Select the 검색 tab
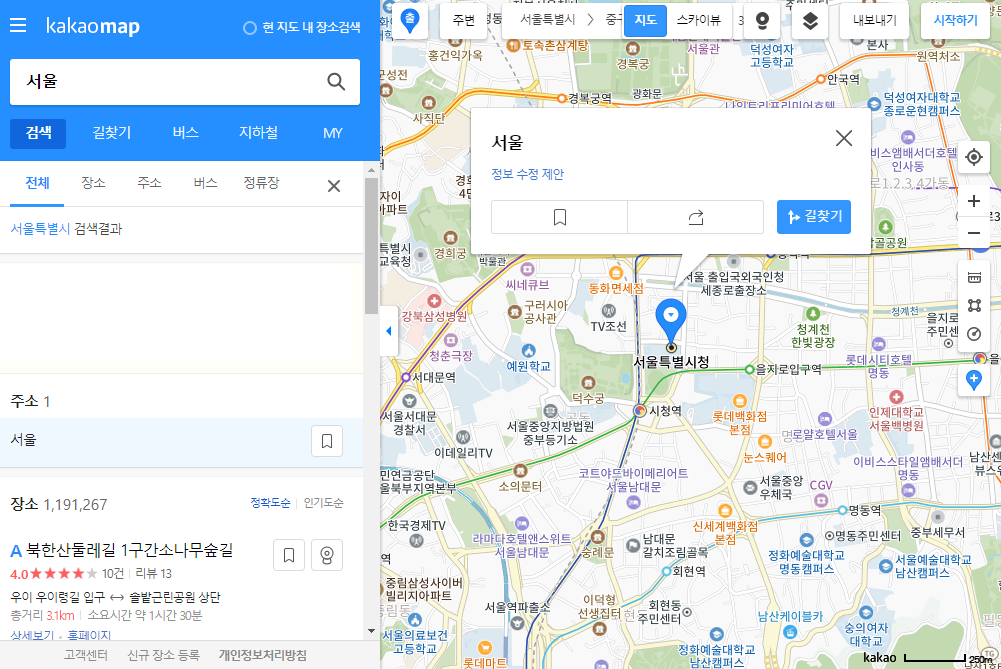Viewport: 1001px width, 669px height. pyautogui.click(x=38, y=133)
